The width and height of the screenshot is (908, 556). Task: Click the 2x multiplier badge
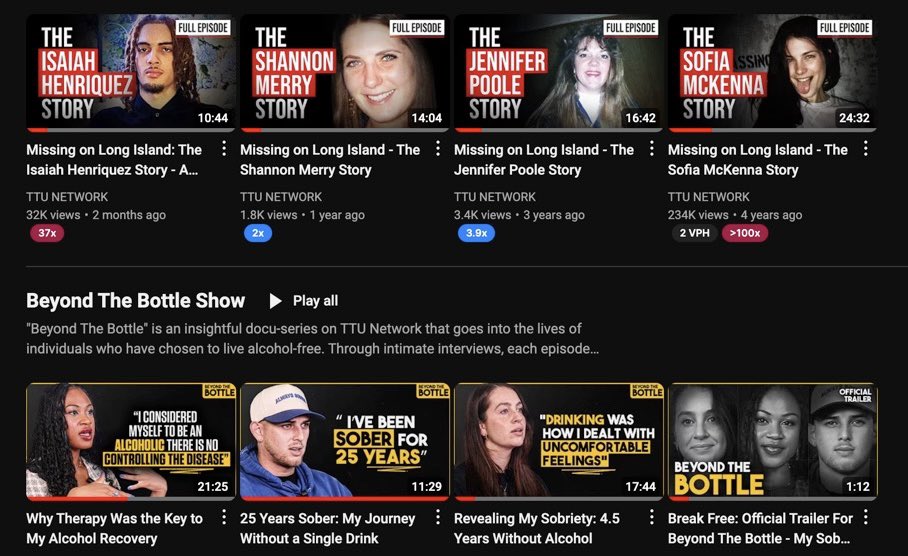[258, 233]
